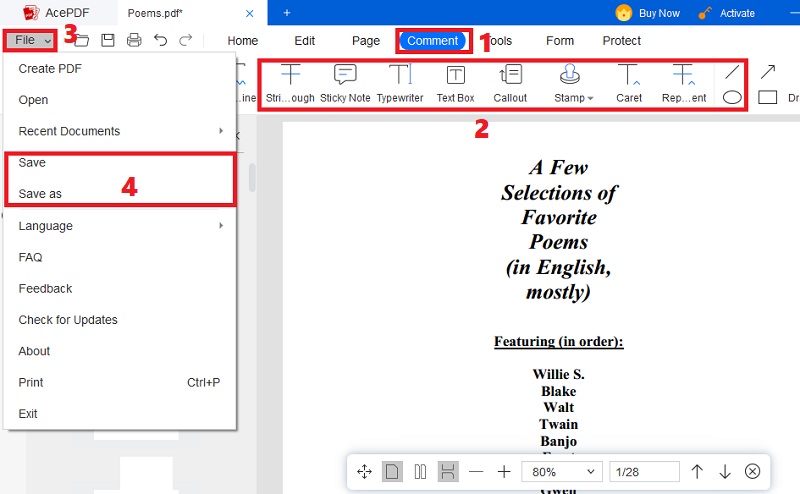Click the pan move tool icon
Viewport: 800px width, 494px height.
pyautogui.click(x=364, y=472)
